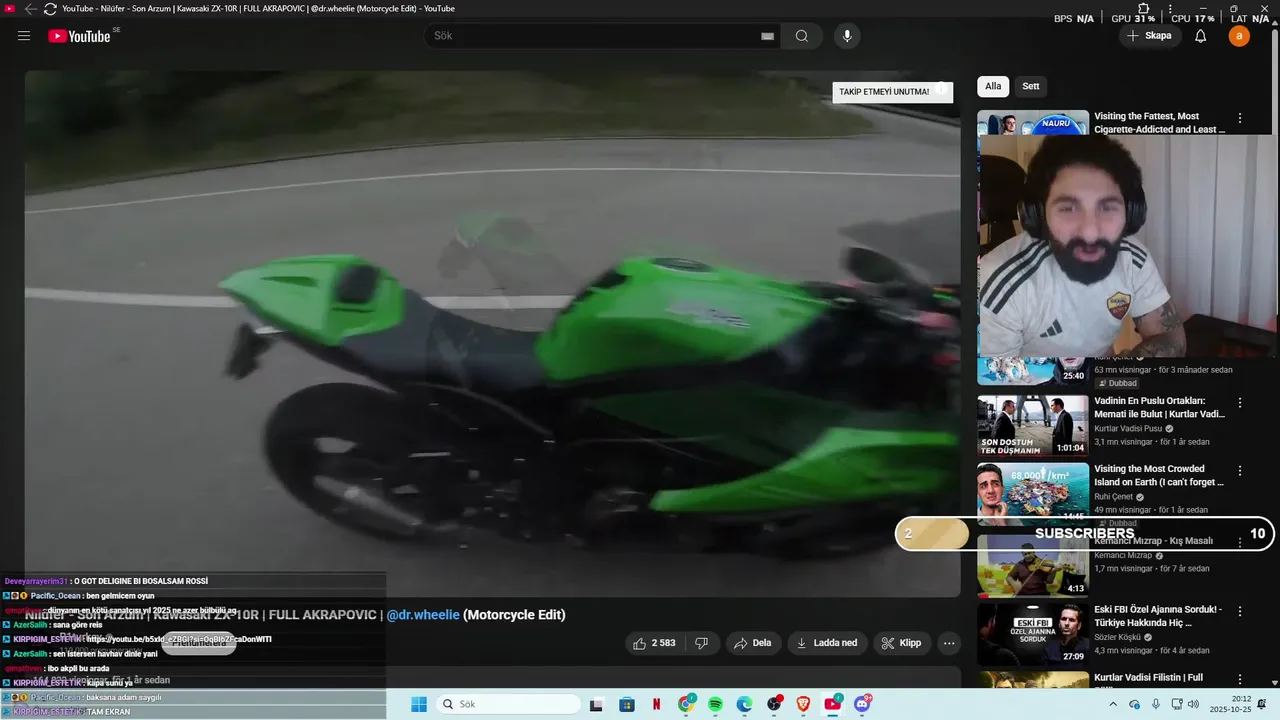Switch to YouTube app in taskbar
The width and height of the screenshot is (1280, 720).
coord(833,704)
